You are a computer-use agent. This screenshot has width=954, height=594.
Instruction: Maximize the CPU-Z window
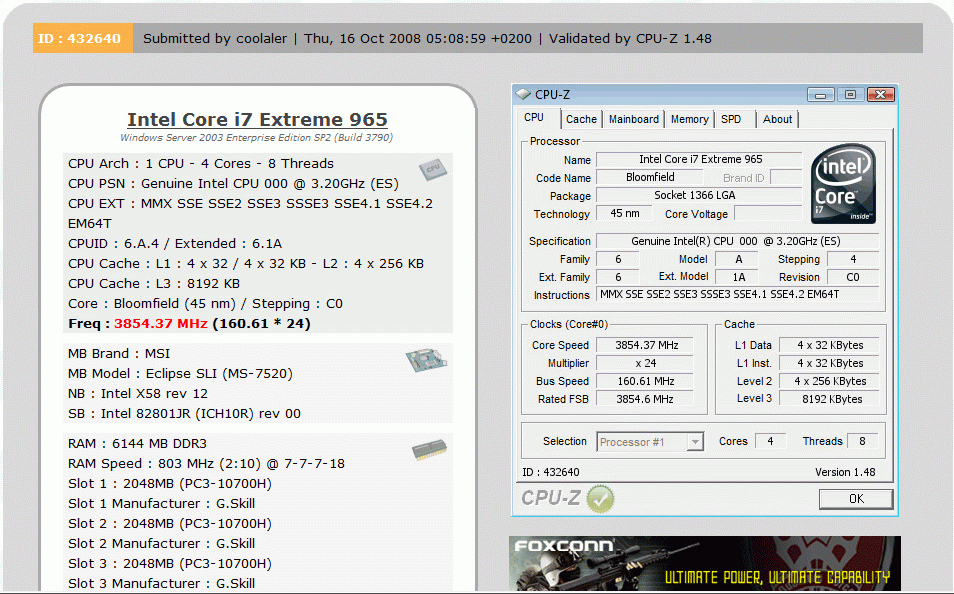click(851, 95)
